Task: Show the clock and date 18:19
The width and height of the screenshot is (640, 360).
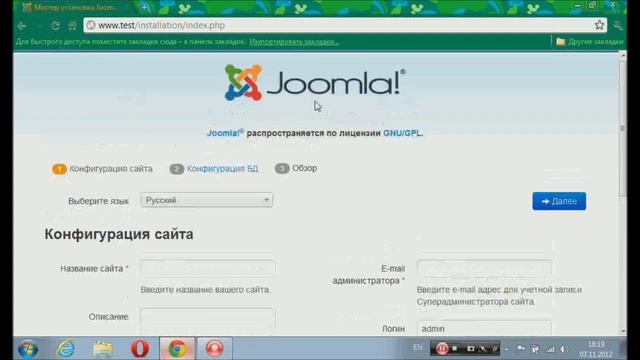Action: [596, 349]
